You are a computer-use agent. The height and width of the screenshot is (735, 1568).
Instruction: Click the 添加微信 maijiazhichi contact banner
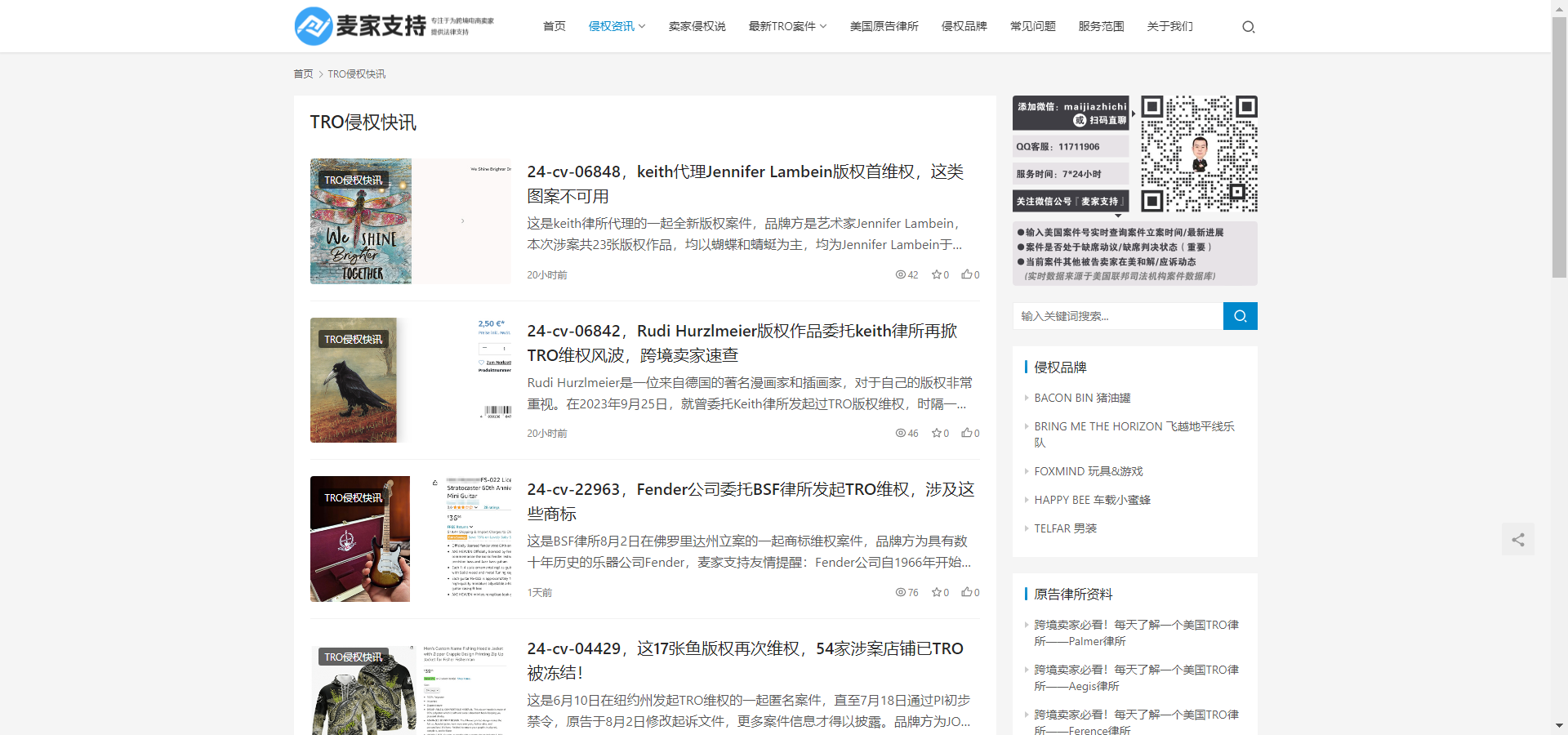click(x=1071, y=113)
